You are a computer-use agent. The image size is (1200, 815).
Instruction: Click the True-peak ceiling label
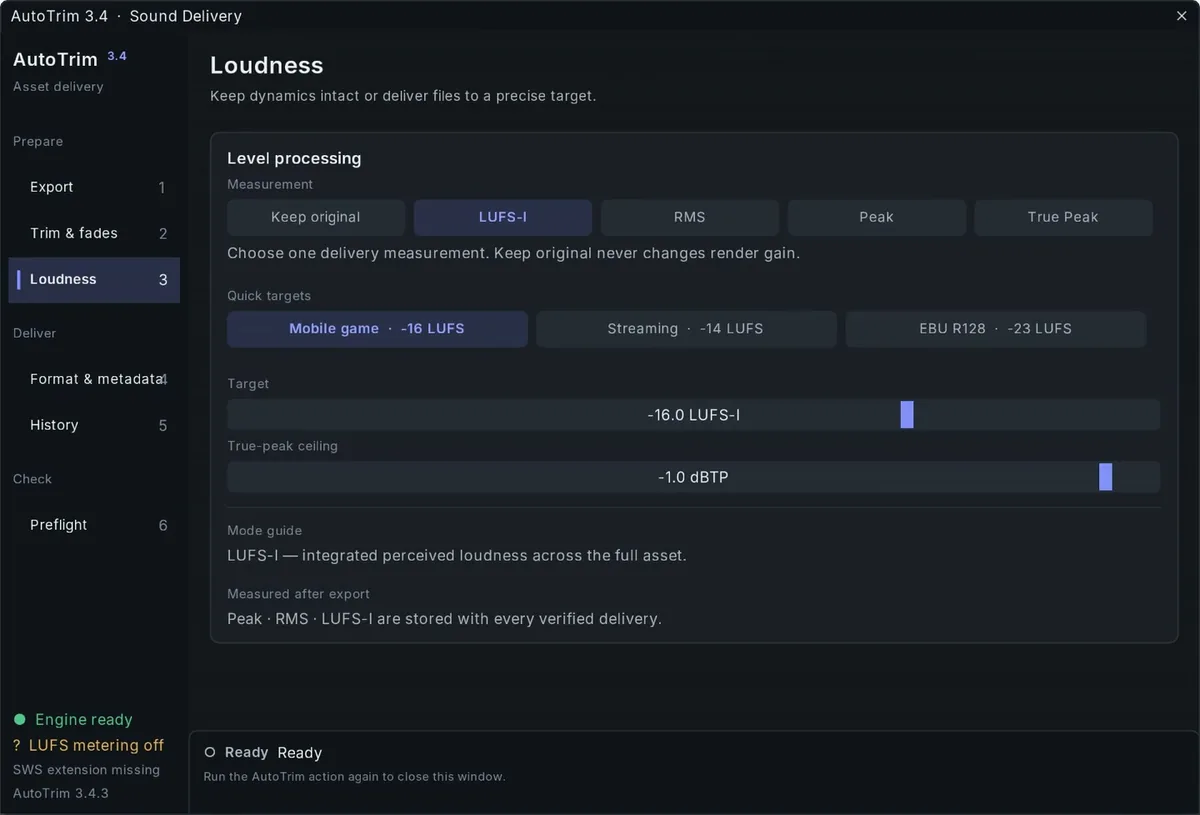coord(282,446)
